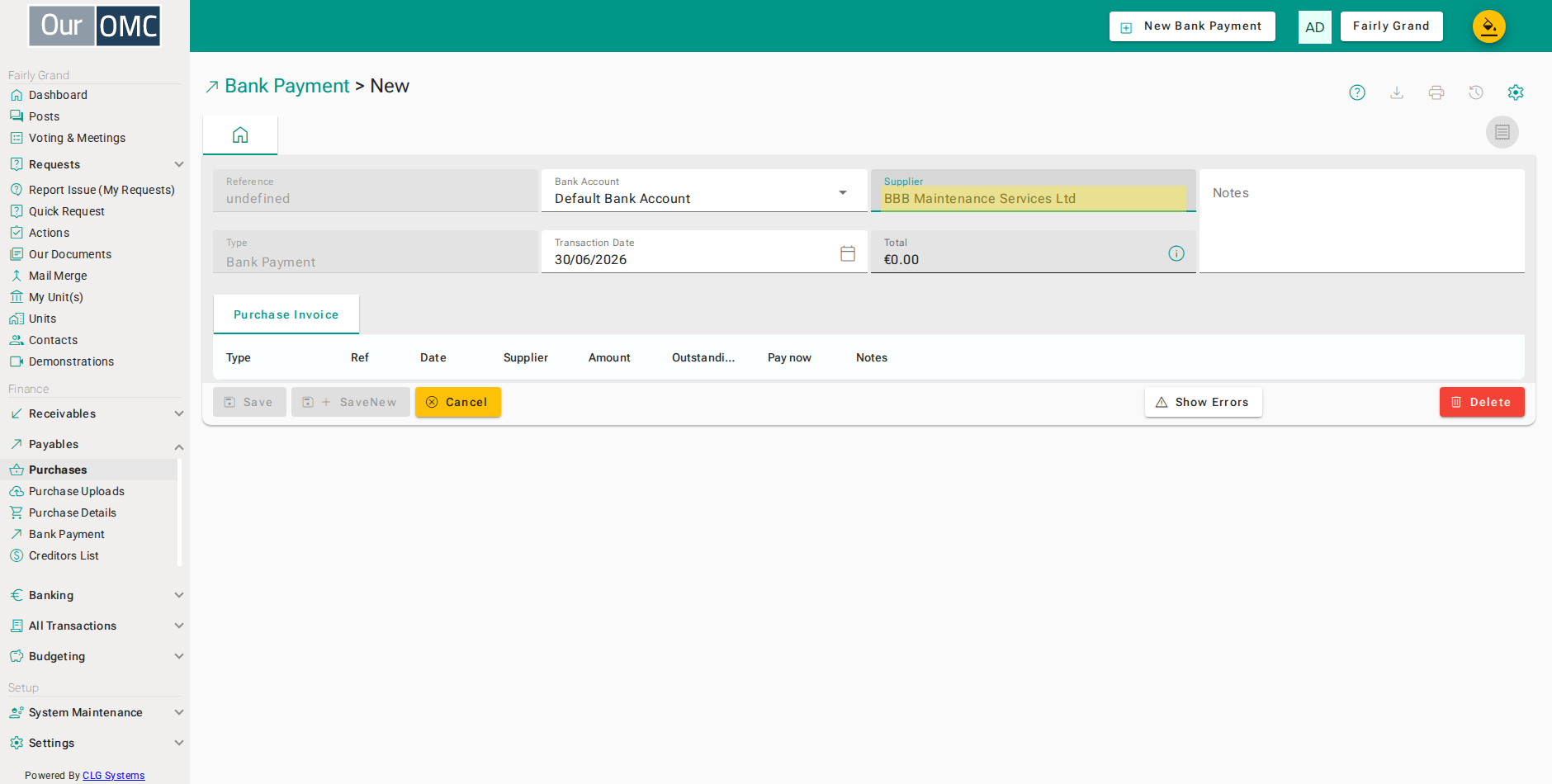
Task: Open Mail Merge from sidebar
Action: click(x=58, y=276)
